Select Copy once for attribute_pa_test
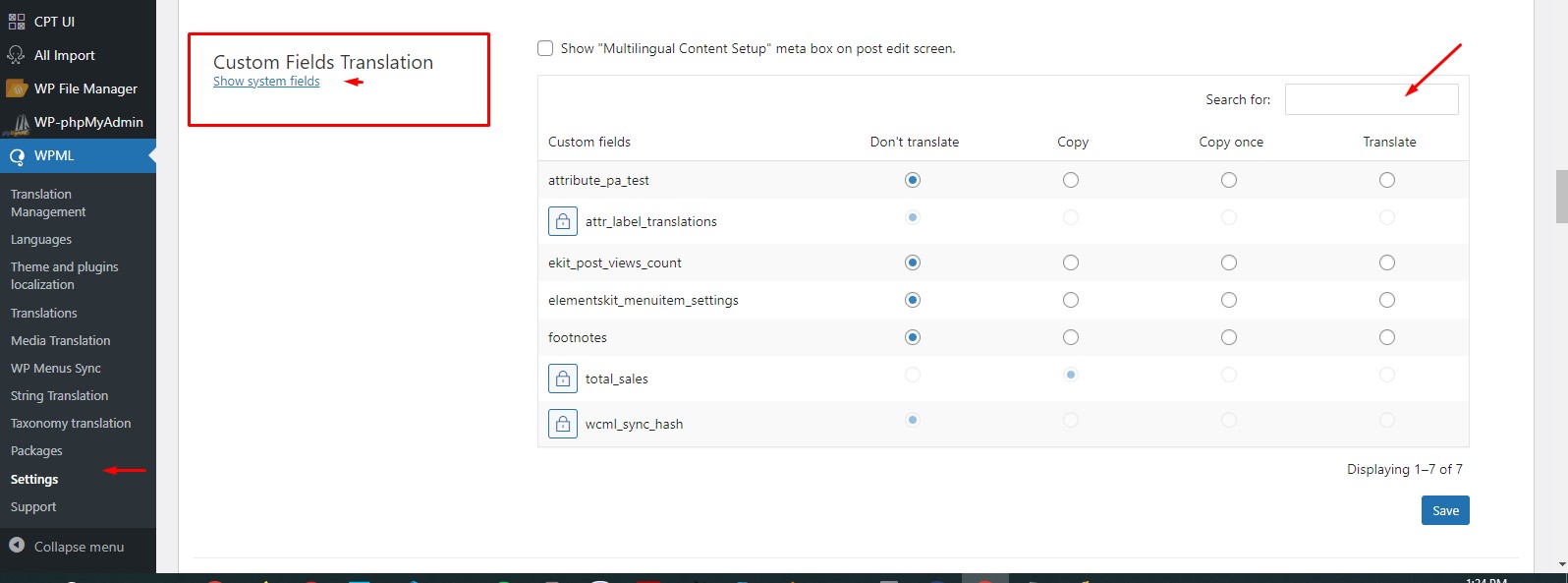Screen dimensions: 1568x583 pos(1229,180)
